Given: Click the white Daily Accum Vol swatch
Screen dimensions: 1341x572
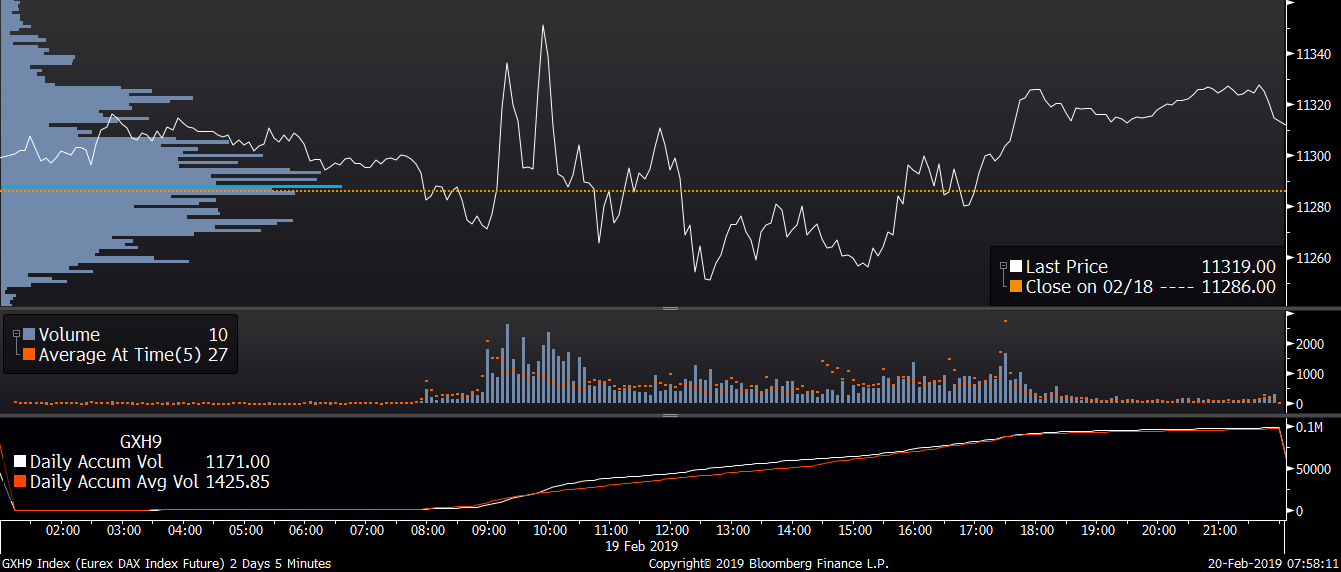Looking at the screenshot, I should (20, 462).
